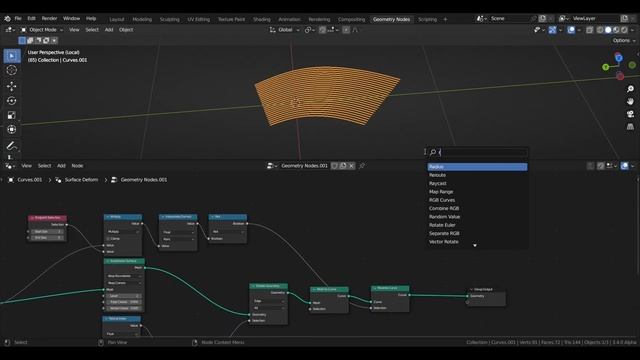Image resolution: width=640 pixels, height=360 pixels.
Task: Open Object Mode dropdown
Action: tap(42, 30)
